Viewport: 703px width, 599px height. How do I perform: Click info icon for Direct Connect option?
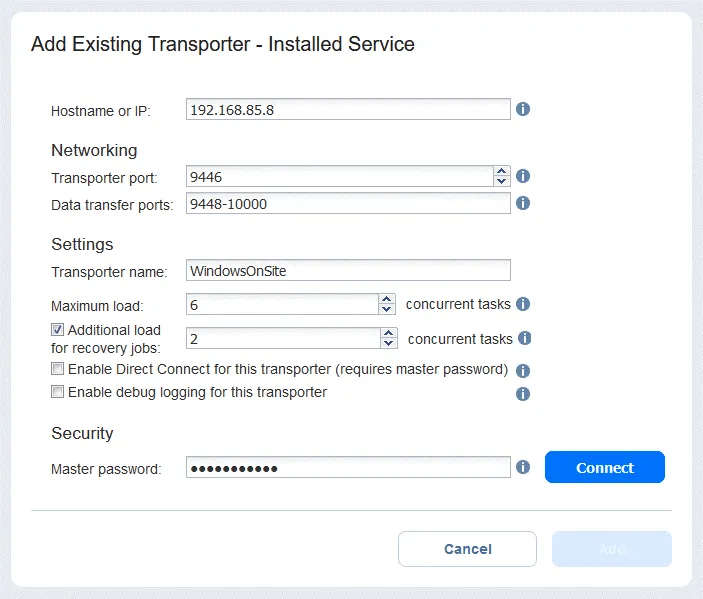point(522,370)
